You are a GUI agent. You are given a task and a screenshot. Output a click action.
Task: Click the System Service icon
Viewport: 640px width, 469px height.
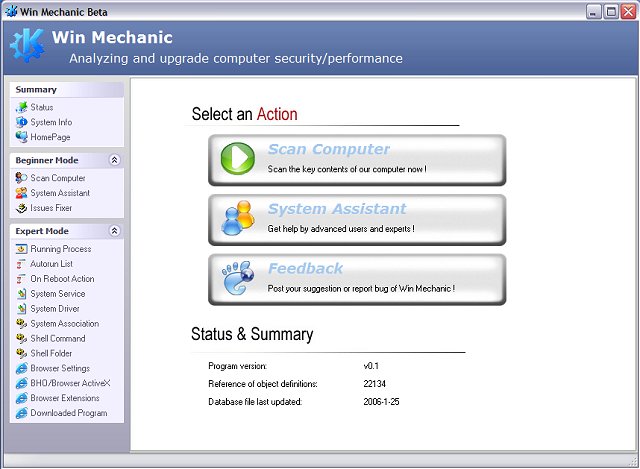(x=21, y=293)
